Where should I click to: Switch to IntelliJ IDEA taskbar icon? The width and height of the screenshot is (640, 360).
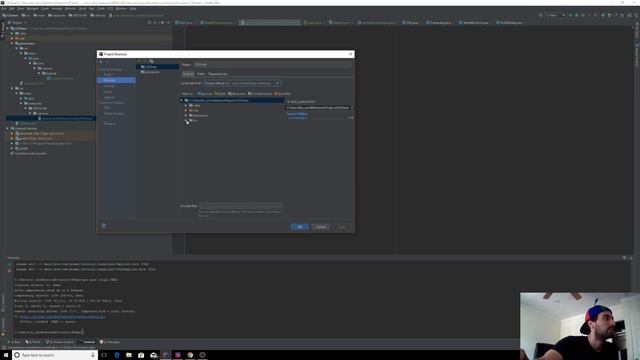click(166, 355)
